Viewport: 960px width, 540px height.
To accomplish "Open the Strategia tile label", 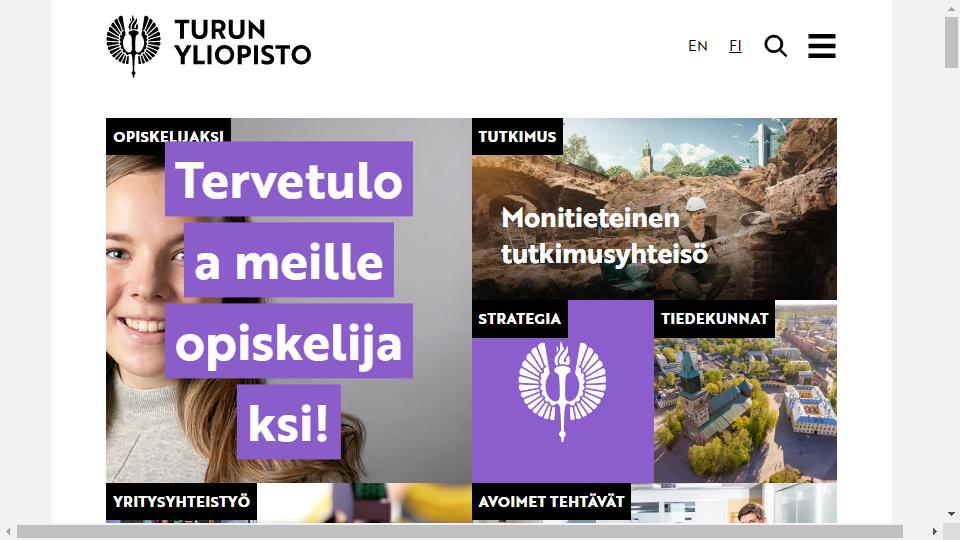I will coord(520,318).
